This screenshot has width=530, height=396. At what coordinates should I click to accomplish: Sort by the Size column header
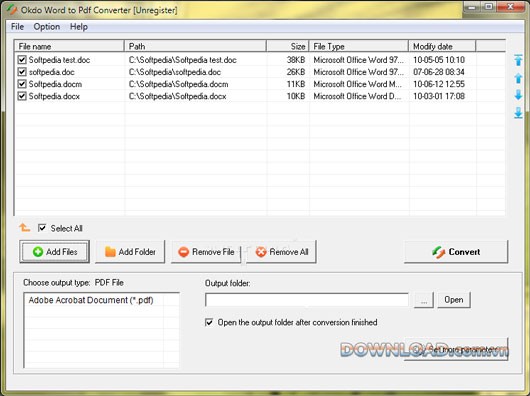pos(288,46)
